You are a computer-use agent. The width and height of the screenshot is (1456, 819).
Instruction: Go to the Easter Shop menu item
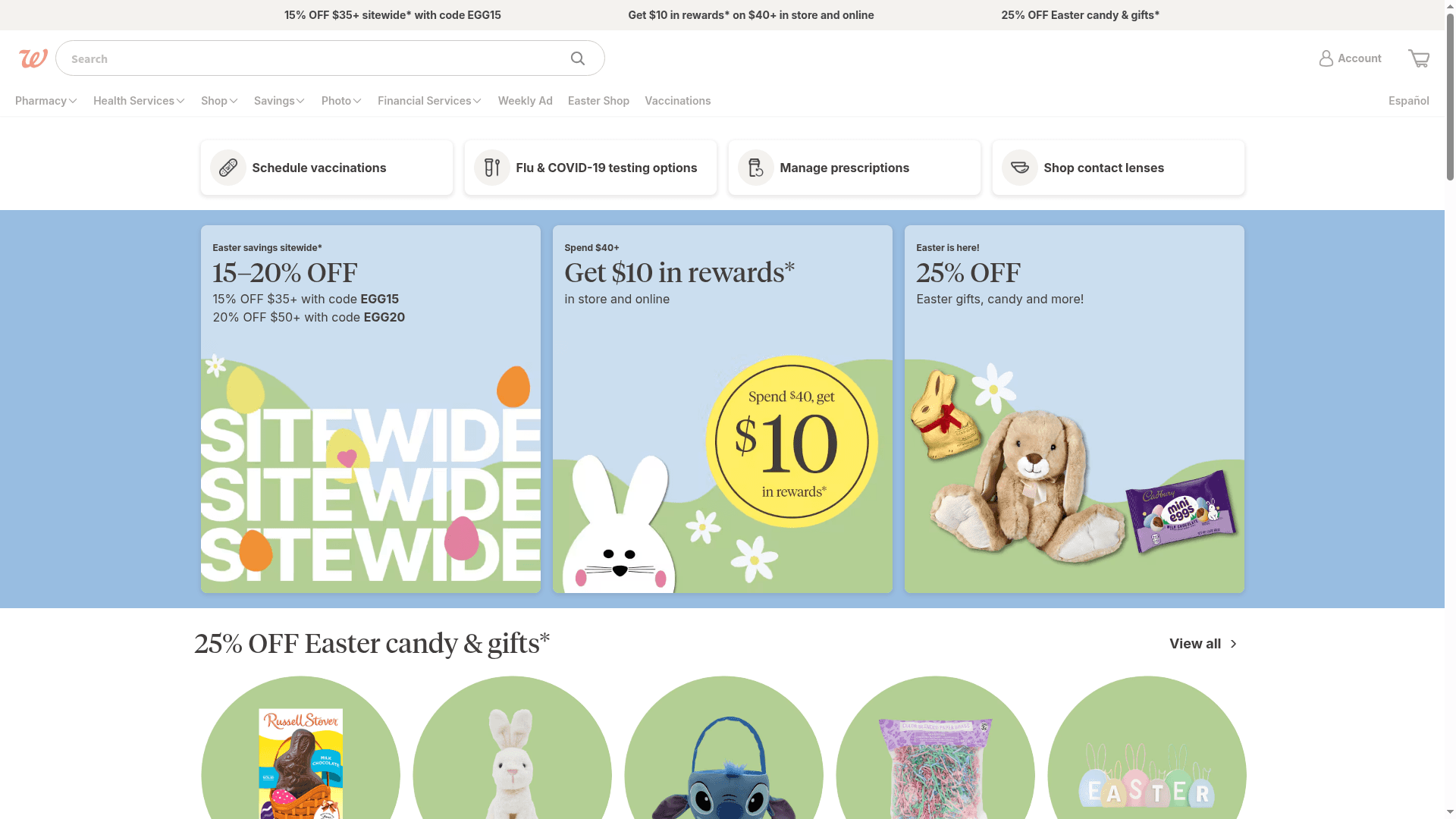pyautogui.click(x=598, y=101)
